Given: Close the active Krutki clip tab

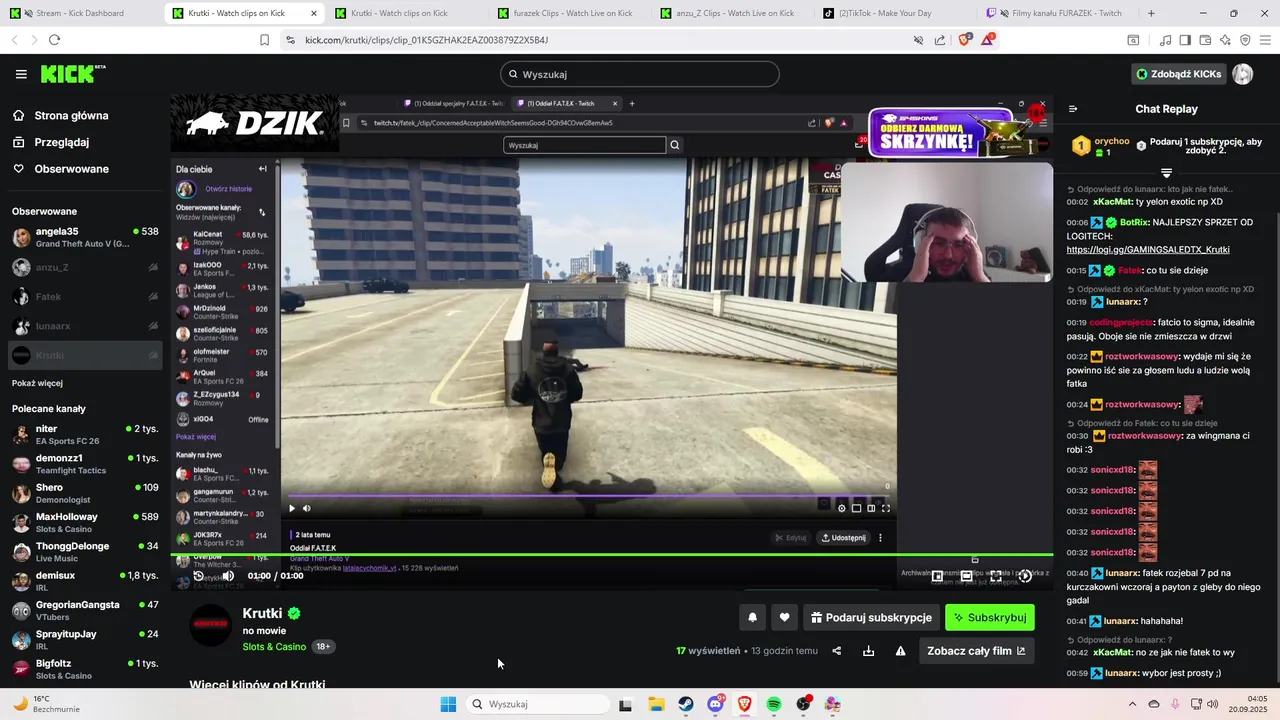Looking at the screenshot, I should [313, 13].
